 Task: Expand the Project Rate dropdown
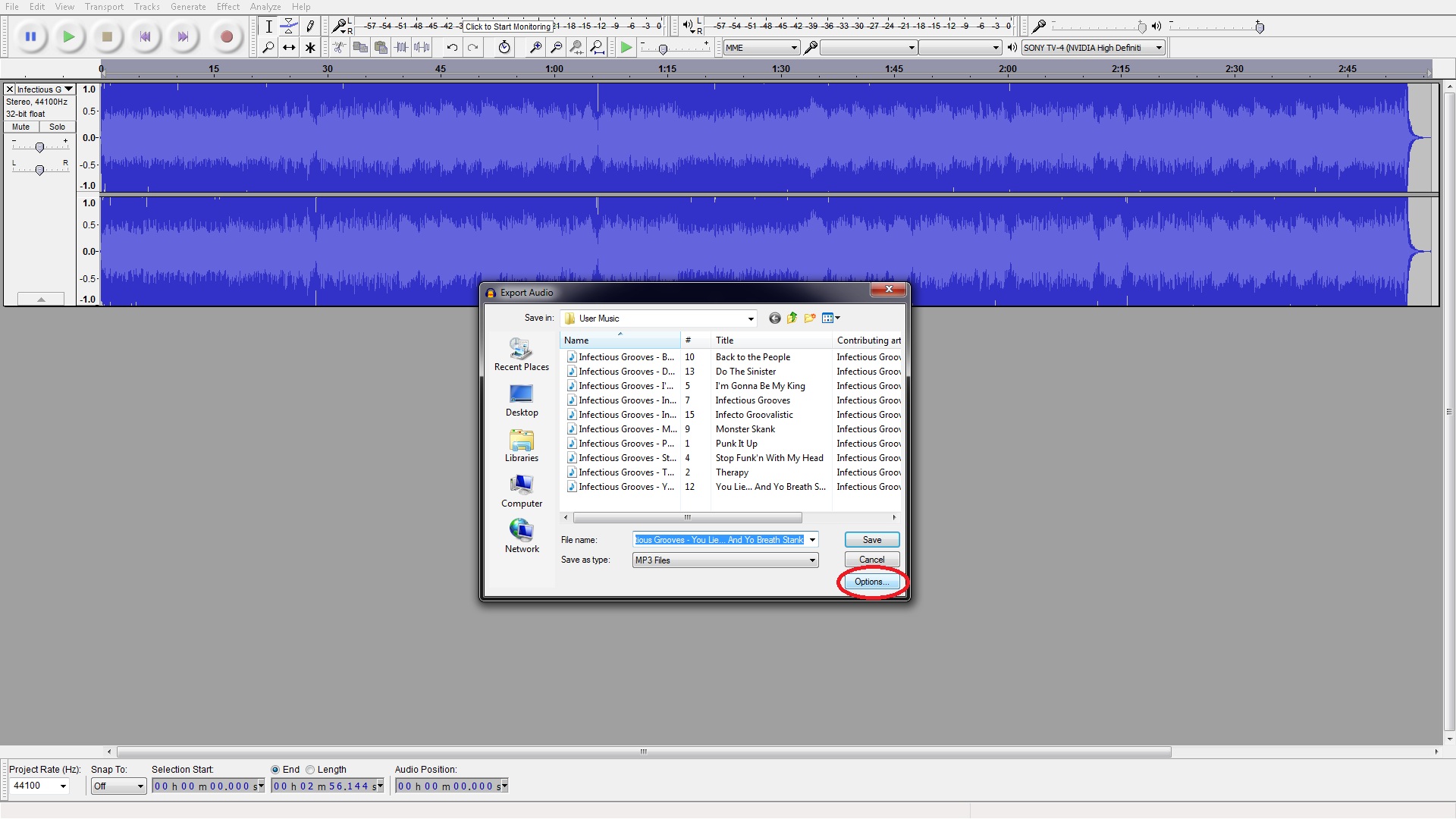point(63,786)
